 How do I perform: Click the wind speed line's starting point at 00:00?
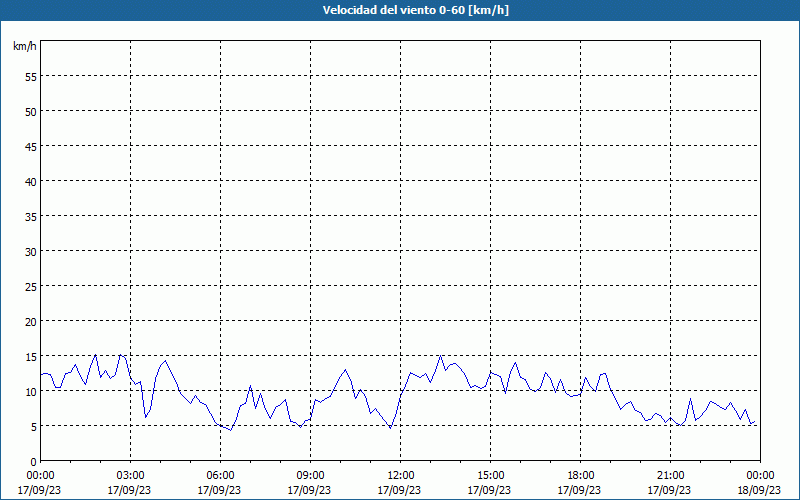tap(41, 374)
